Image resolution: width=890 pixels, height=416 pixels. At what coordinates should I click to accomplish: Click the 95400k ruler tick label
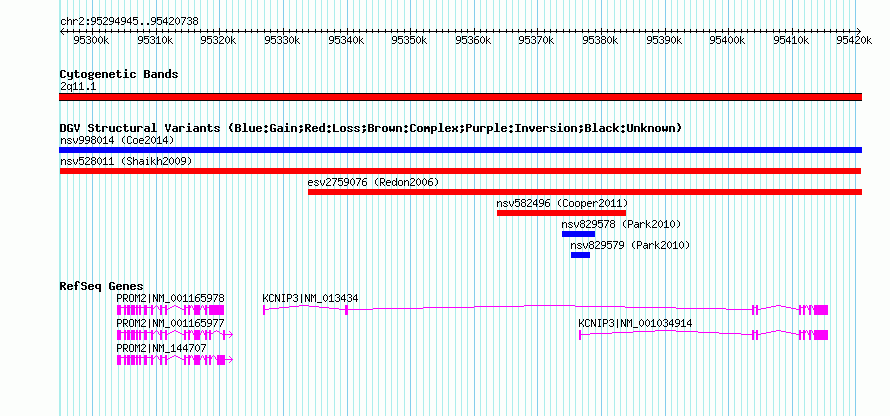click(727, 41)
